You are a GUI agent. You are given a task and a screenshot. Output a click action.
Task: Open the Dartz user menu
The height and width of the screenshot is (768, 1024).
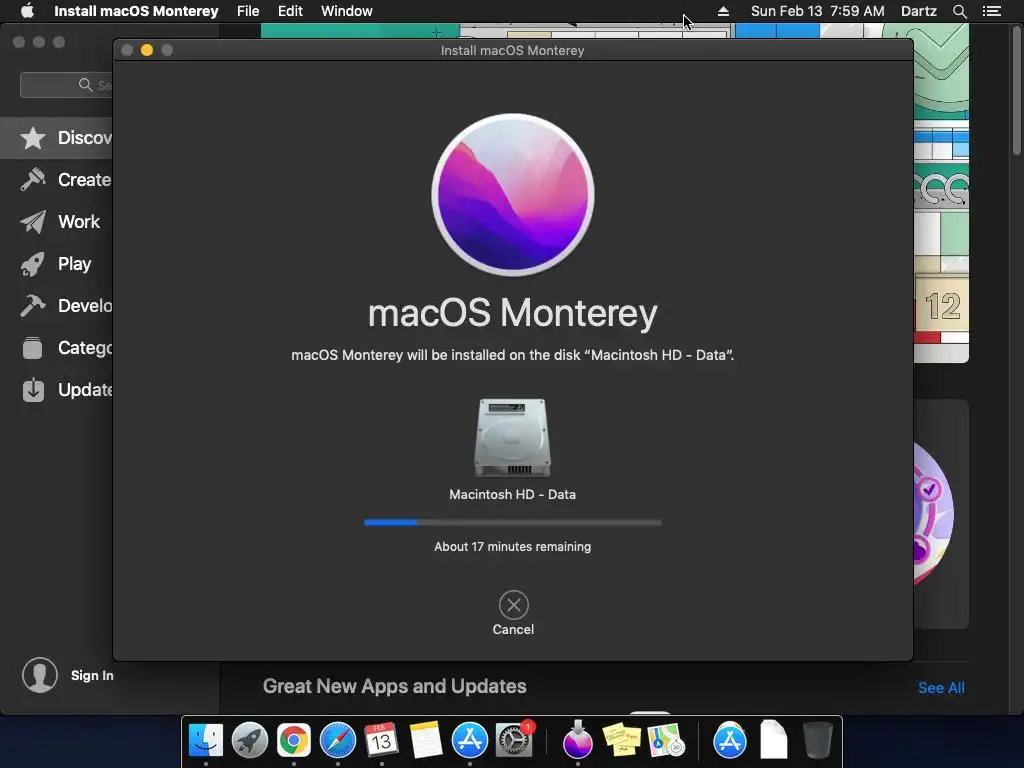919,11
